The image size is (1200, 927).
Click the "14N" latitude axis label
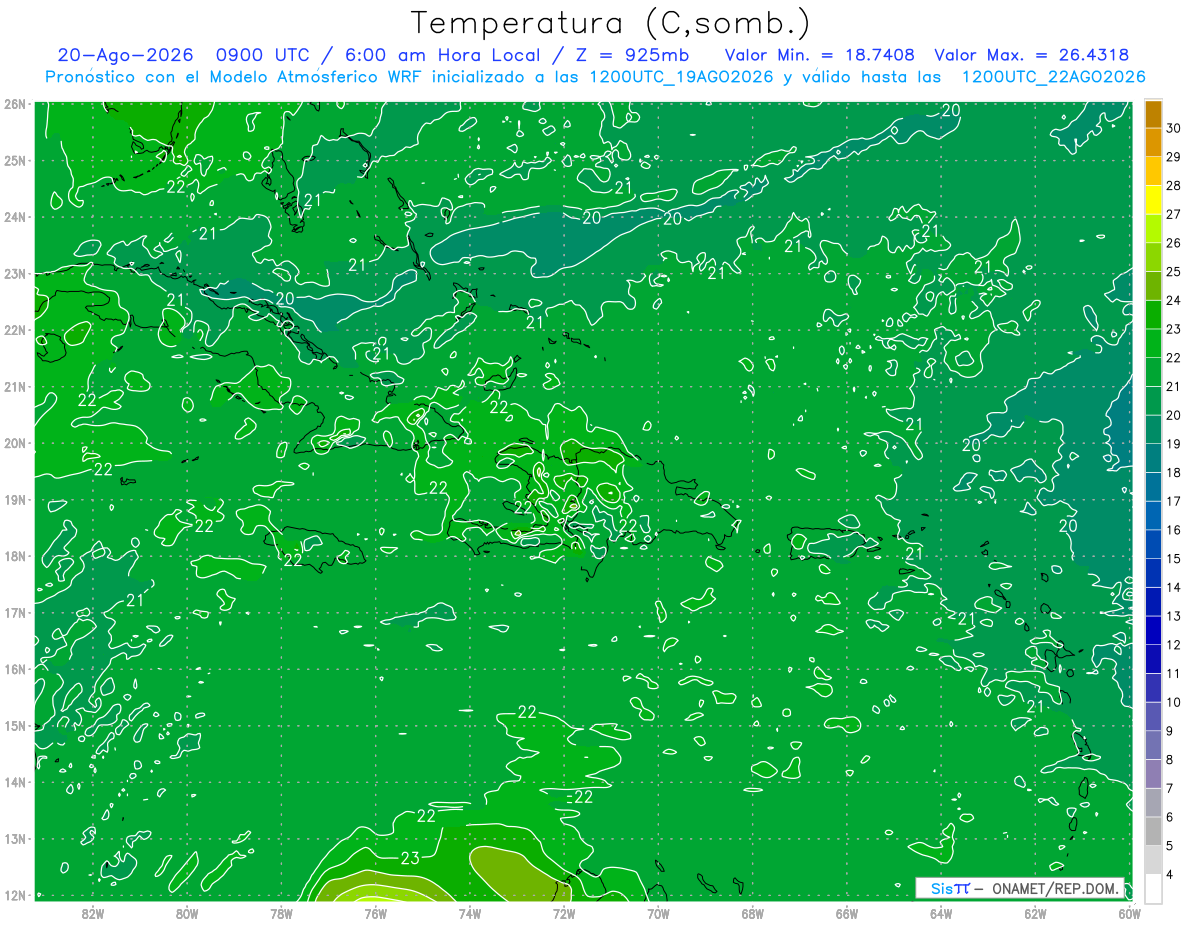coord(14,782)
